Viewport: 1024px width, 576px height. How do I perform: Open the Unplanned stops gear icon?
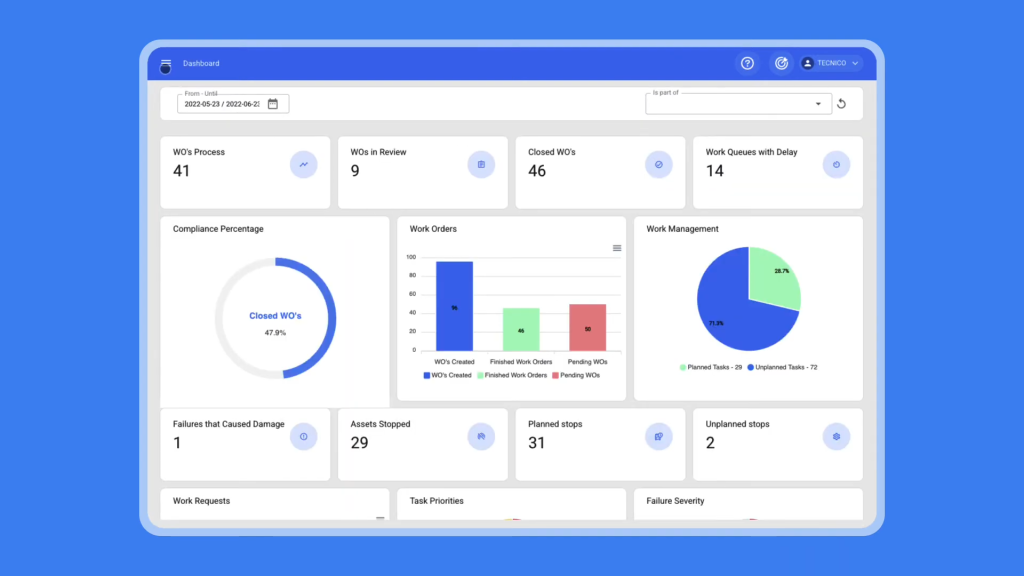pyautogui.click(x=836, y=436)
